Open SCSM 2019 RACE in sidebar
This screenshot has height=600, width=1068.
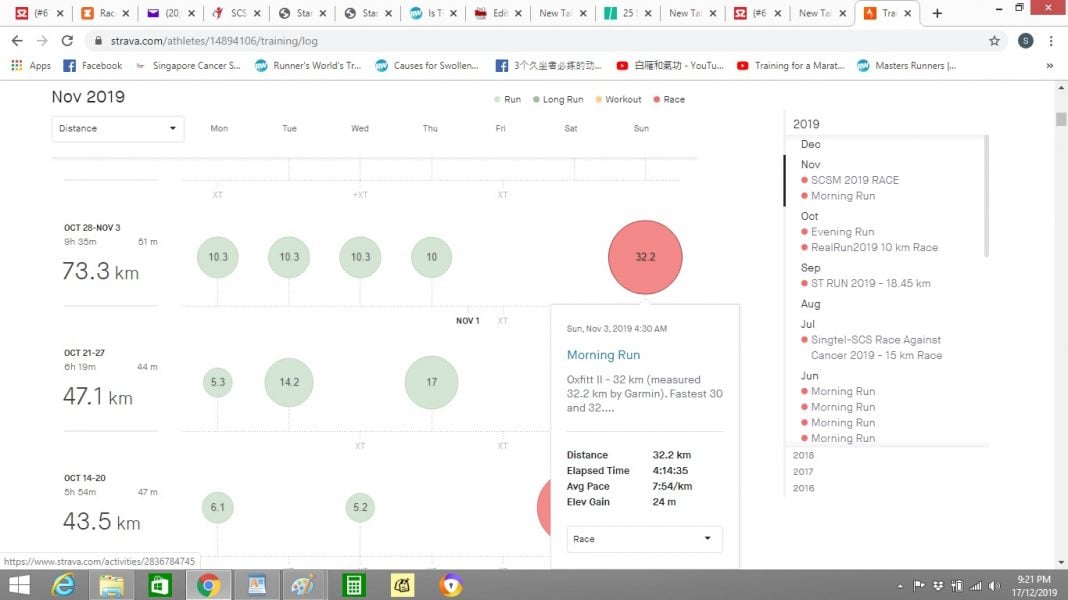(854, 180)
